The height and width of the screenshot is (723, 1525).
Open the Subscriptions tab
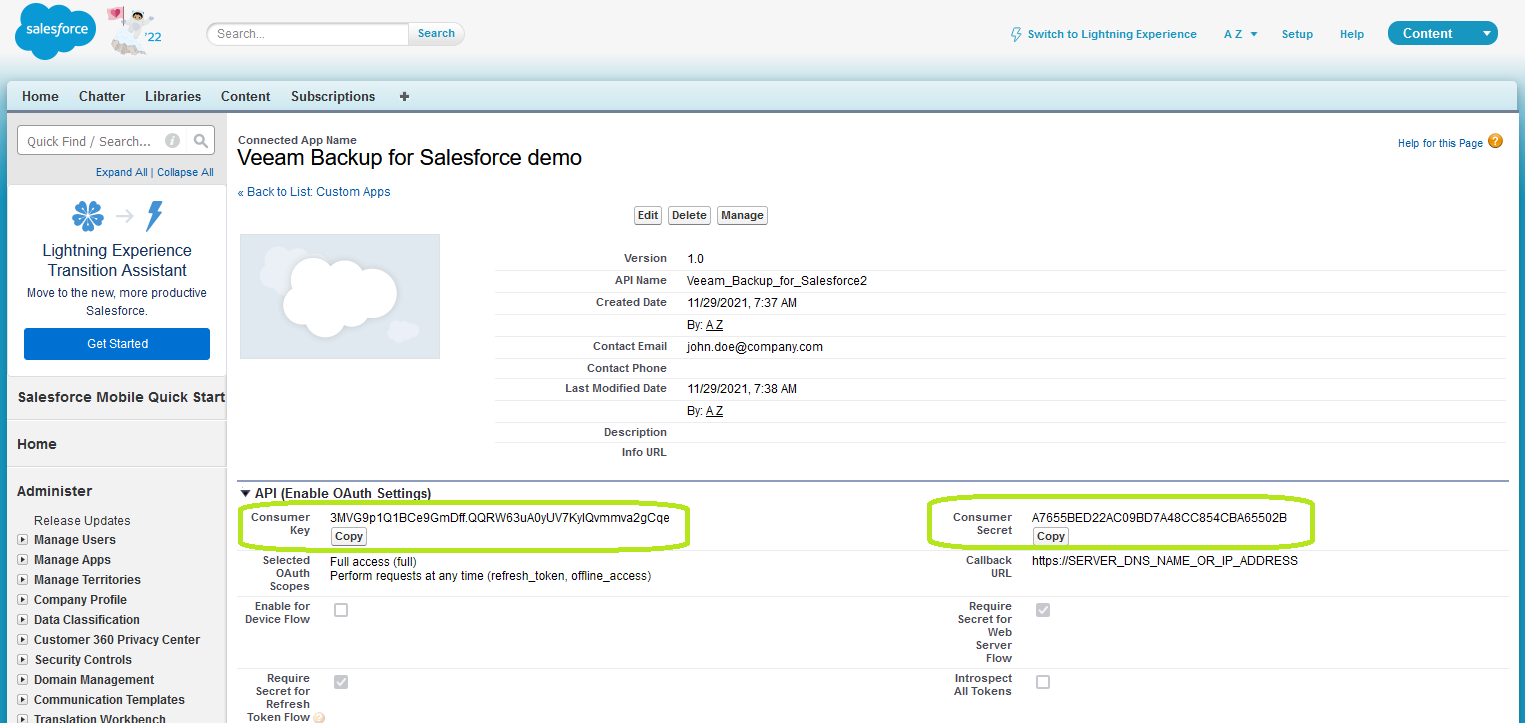pos(333,96)
